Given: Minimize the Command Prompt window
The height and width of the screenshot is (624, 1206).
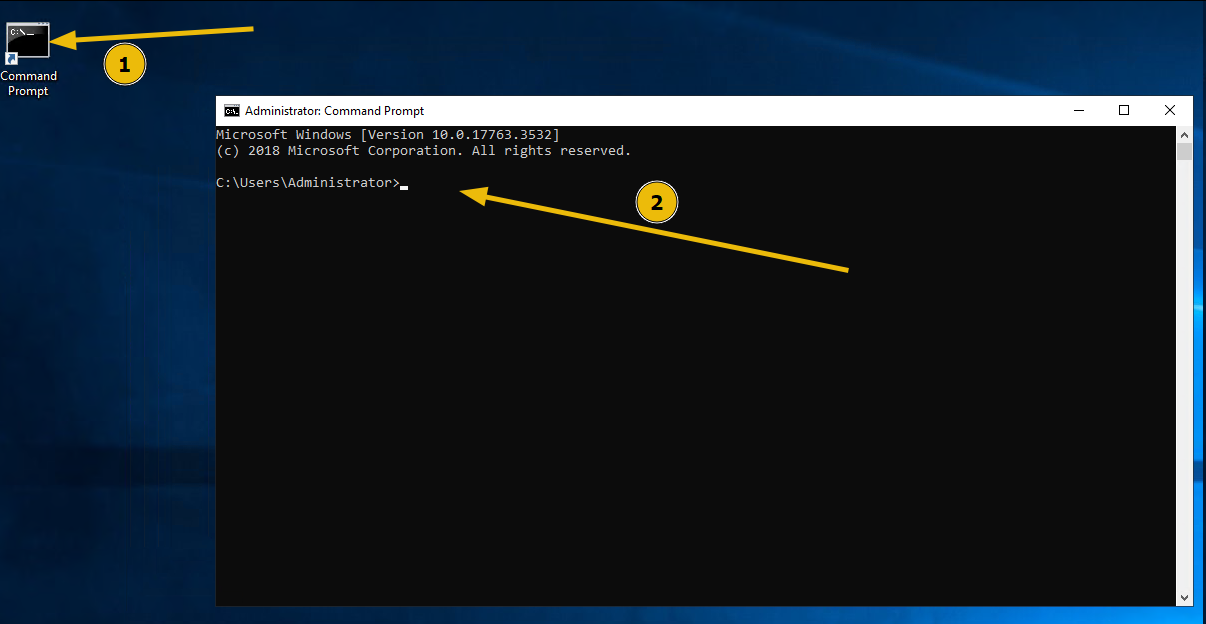Looking at the screenshot, I should (x=1078, y=110).
